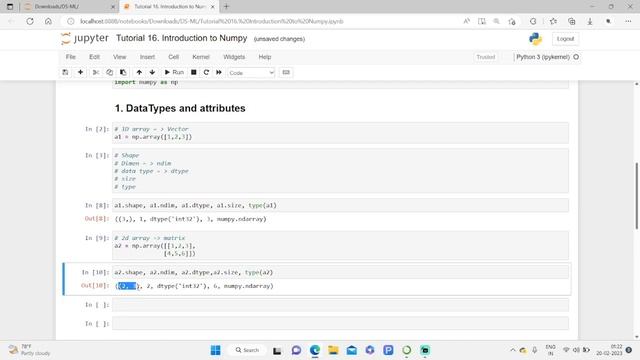Close the Tutorial 16 browser tab

212,7
